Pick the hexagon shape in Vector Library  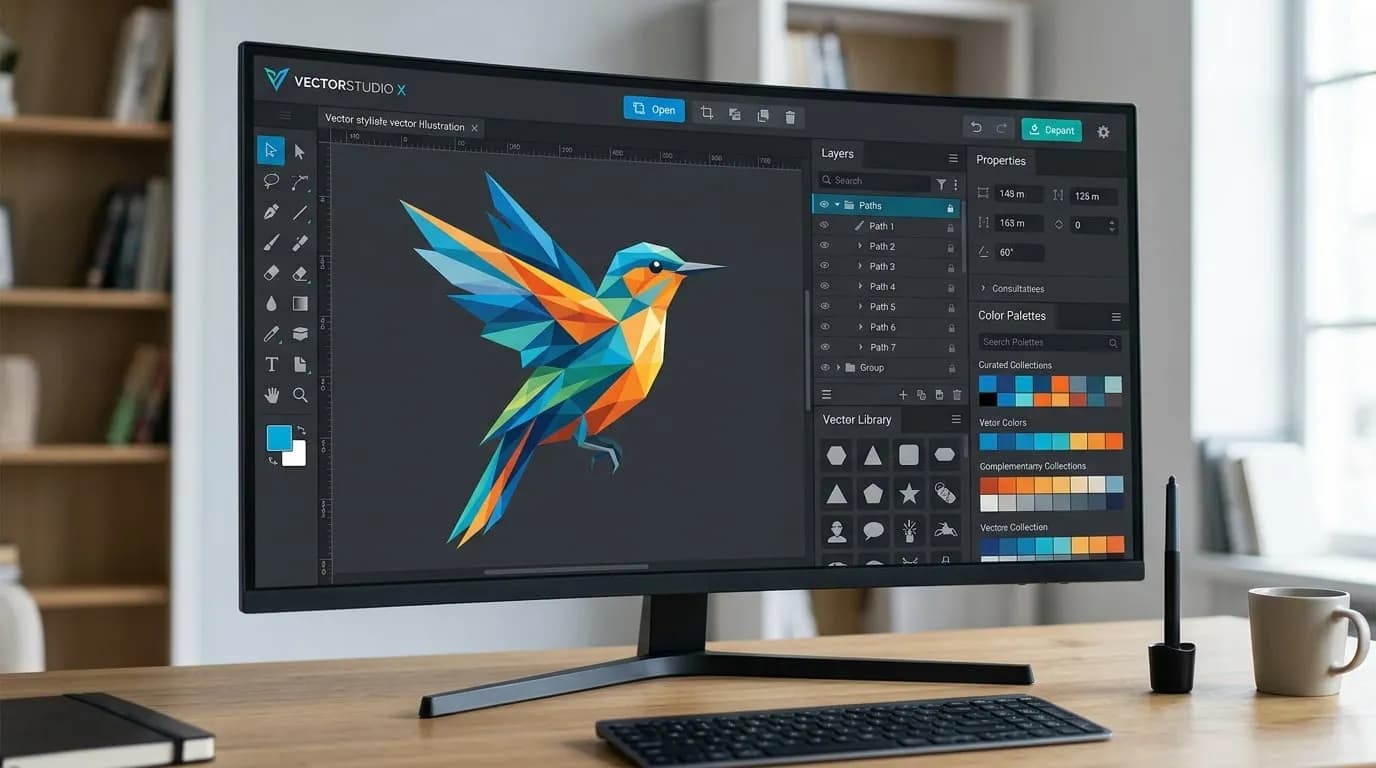coord(837,455)
